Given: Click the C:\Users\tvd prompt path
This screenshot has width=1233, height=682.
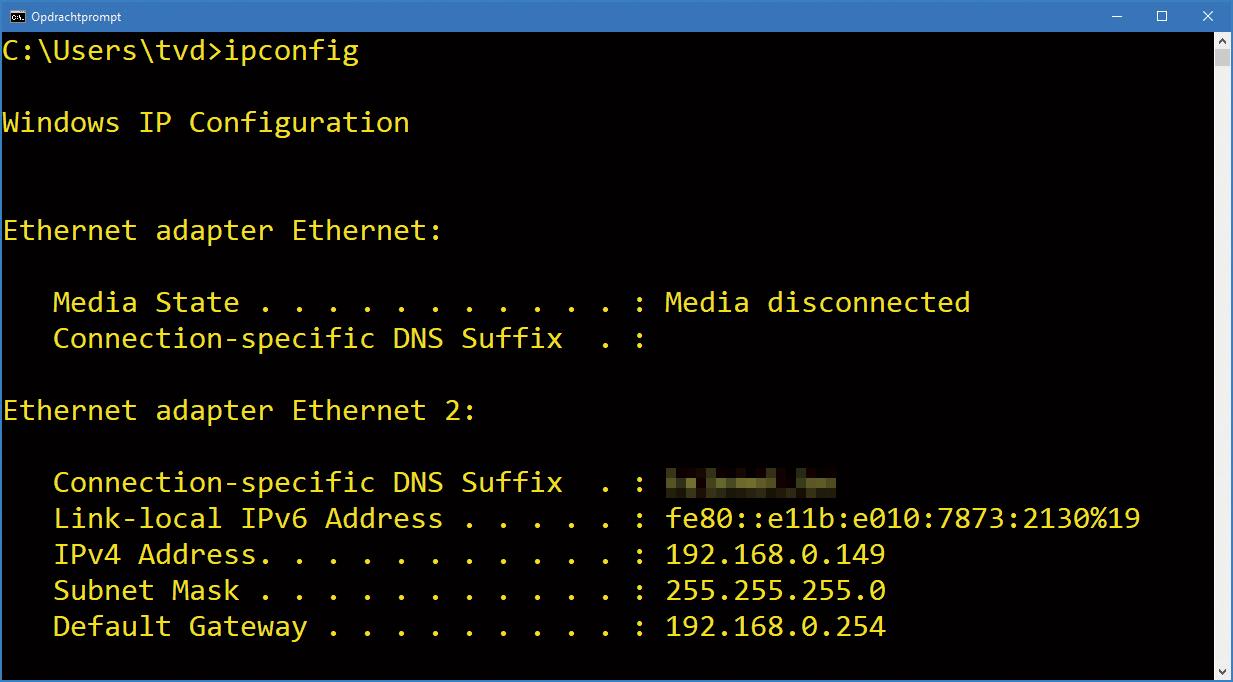Looking at the screenshot, I should tap(104, 51).
